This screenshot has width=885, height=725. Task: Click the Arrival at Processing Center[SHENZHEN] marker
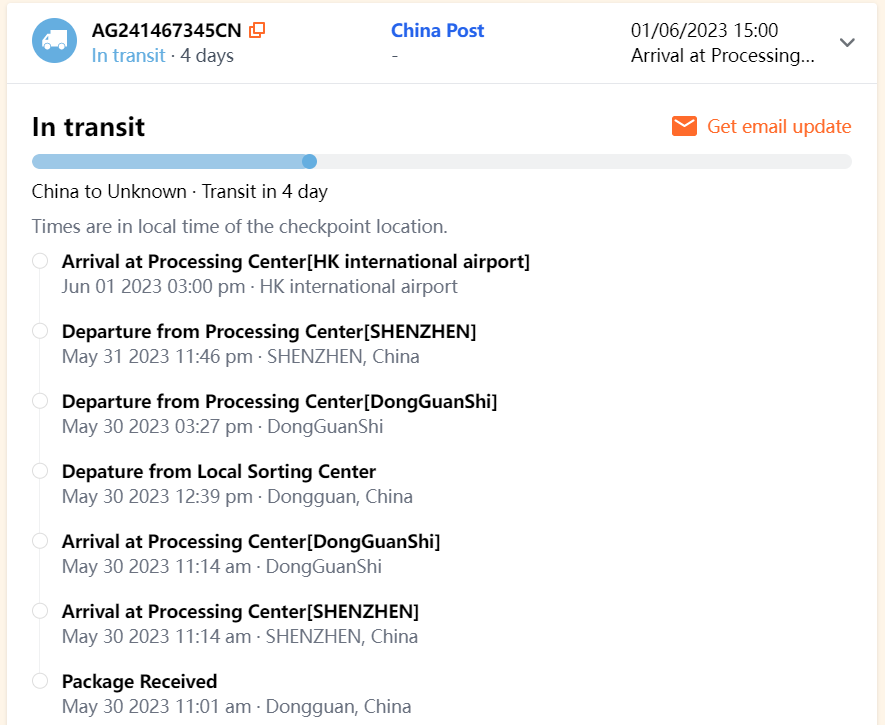coord(40,611)
